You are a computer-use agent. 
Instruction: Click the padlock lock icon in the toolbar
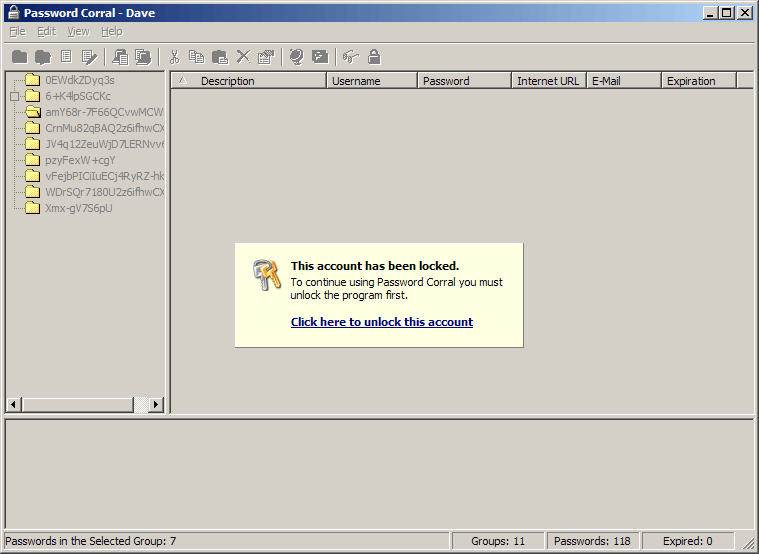tap(374, 57)
